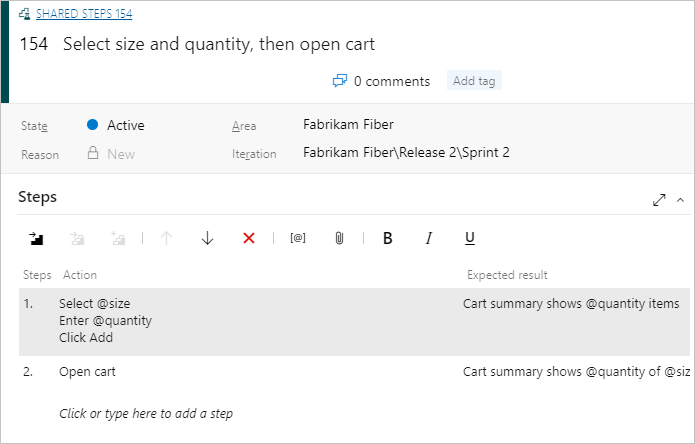Open the SHARED STEPS 154 link
The width and height of the screenshot is (695, 444).
point(84,14)
